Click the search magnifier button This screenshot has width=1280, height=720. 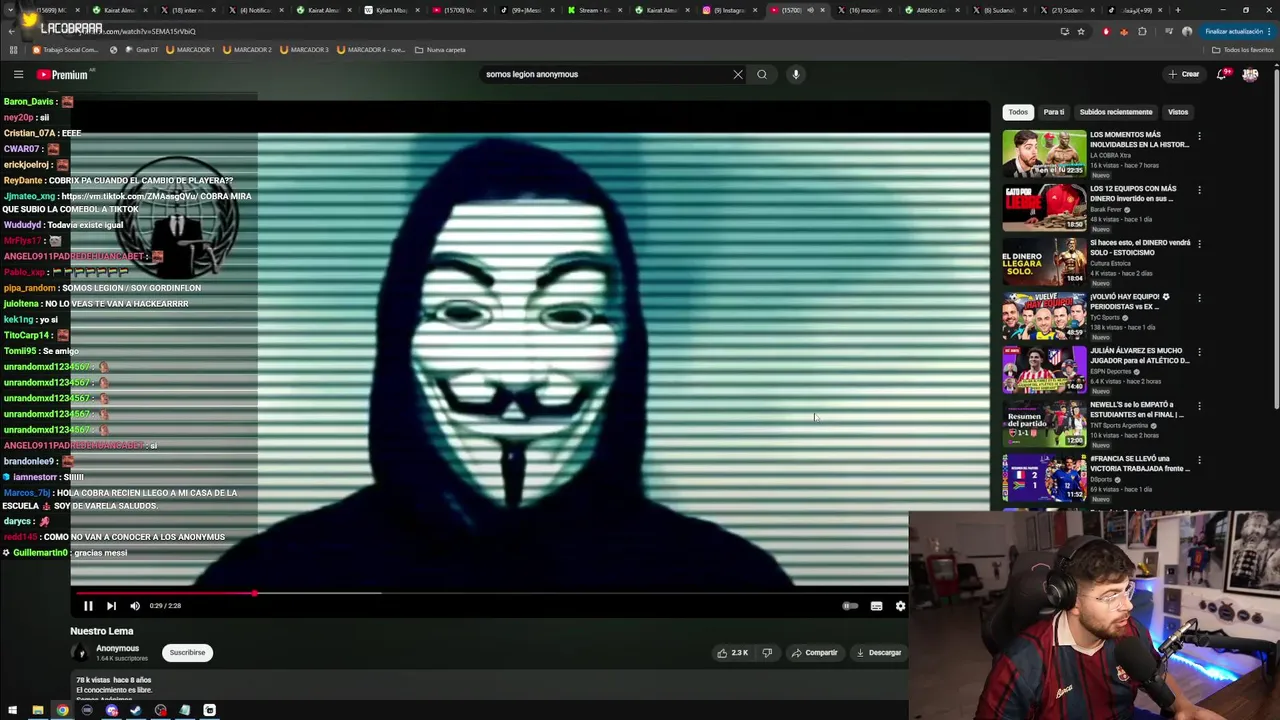coord(762,74)
